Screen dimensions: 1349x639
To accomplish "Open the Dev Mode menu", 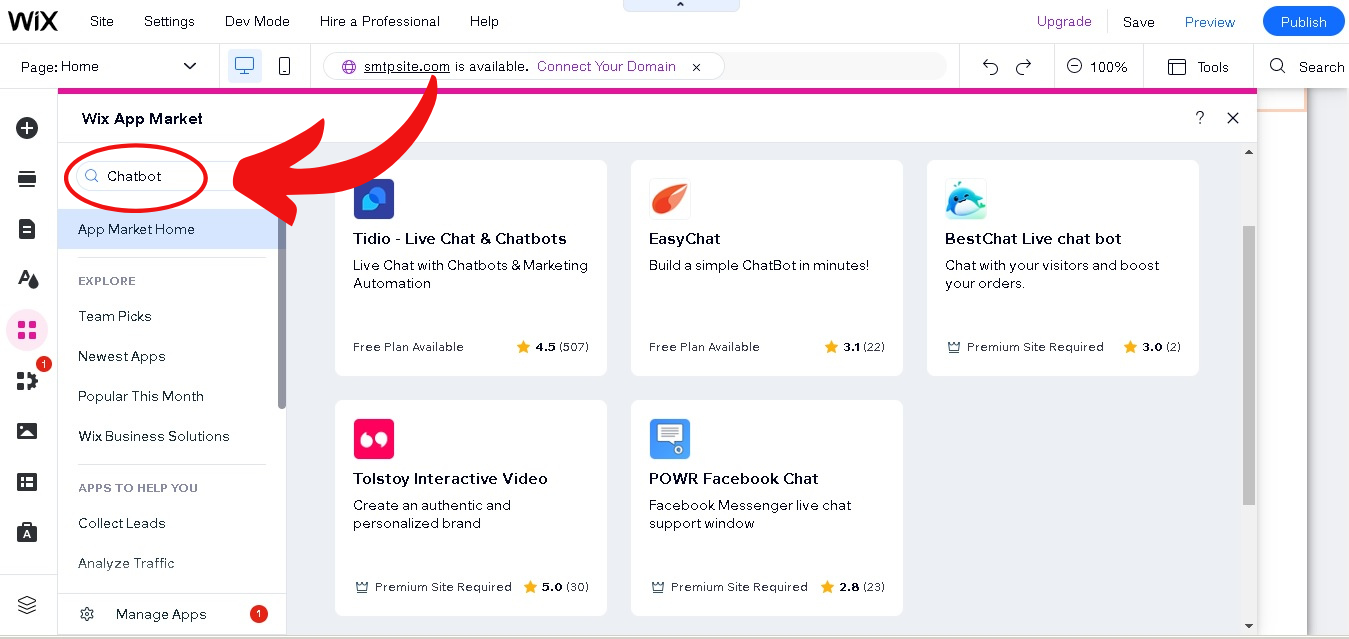I will [257, 21].
